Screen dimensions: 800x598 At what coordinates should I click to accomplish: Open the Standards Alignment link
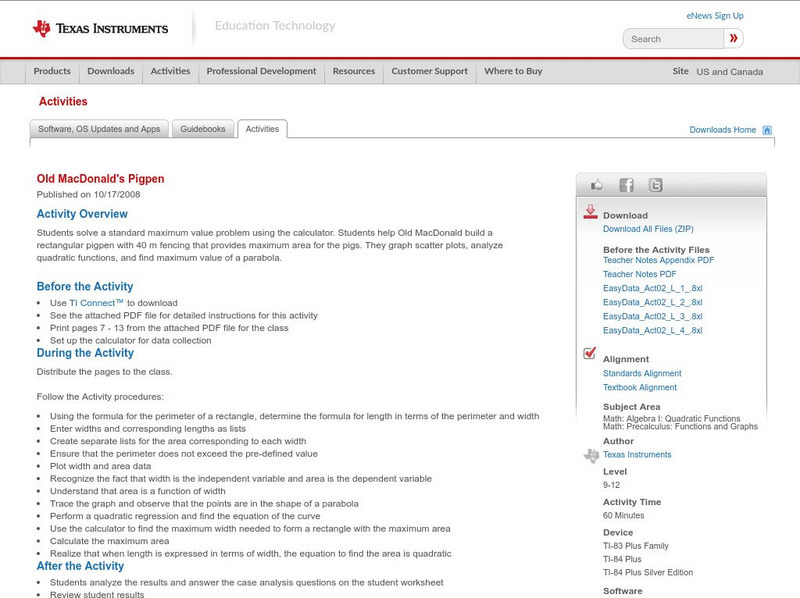coord(642,373)
